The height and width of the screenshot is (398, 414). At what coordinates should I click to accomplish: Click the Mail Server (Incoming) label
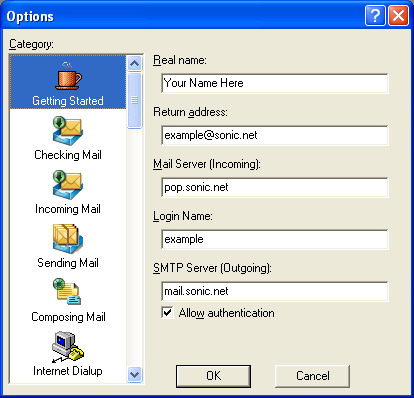pyautogui.click(x=207, y=164)
